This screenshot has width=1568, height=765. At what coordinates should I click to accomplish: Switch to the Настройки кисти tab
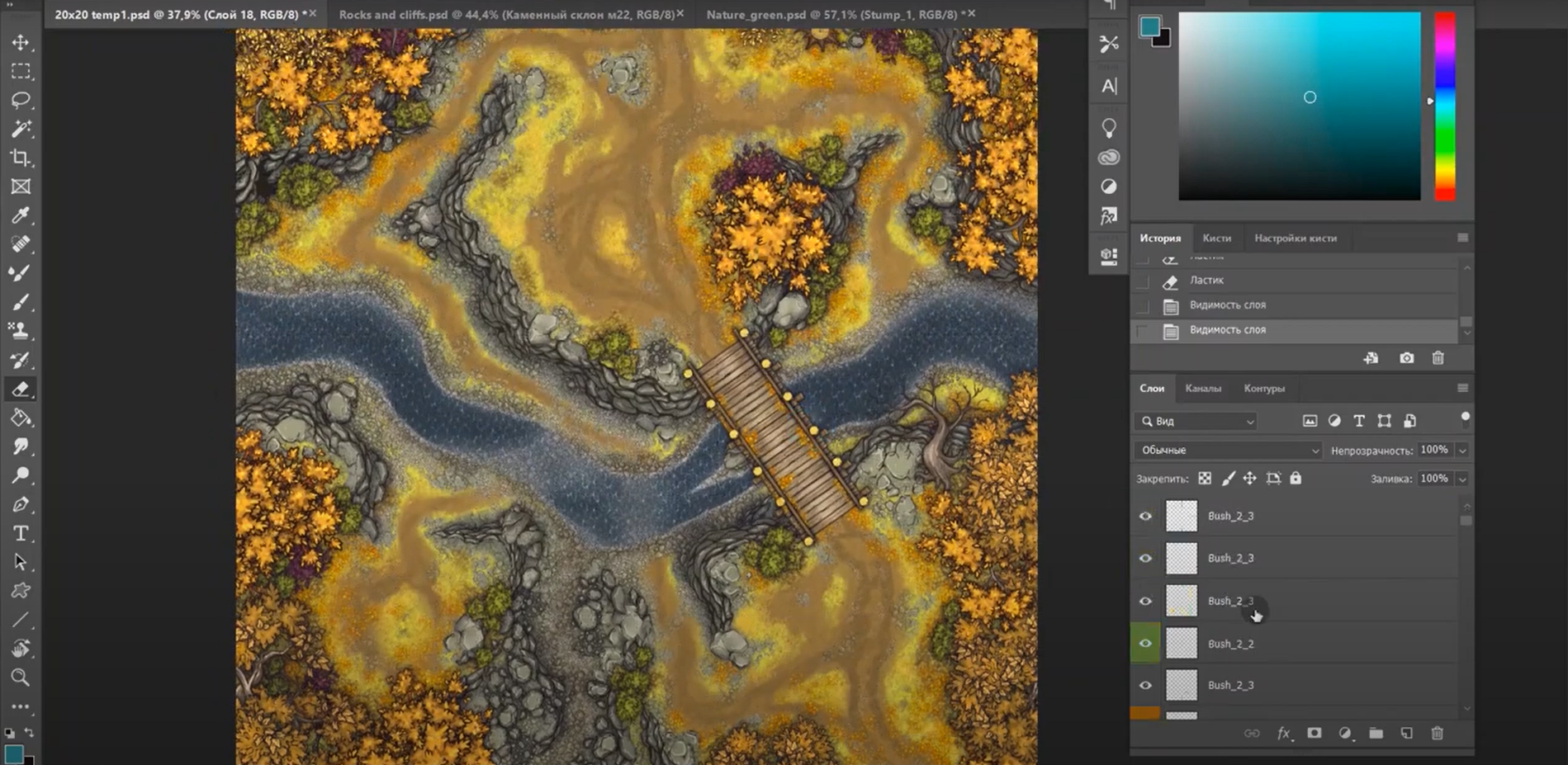click(1296, 238)
